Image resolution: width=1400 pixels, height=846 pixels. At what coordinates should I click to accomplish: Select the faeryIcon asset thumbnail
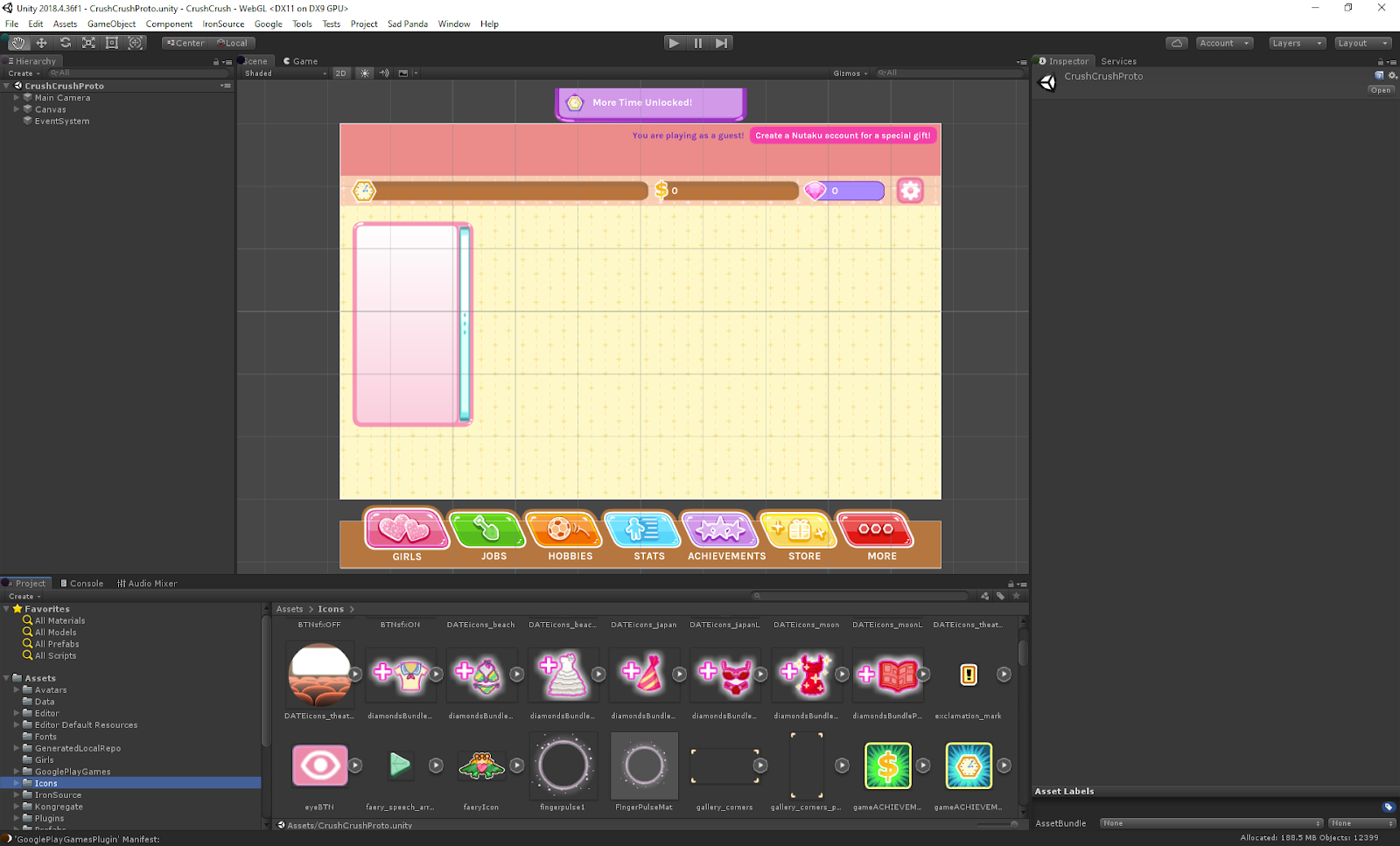pos(481,766)
